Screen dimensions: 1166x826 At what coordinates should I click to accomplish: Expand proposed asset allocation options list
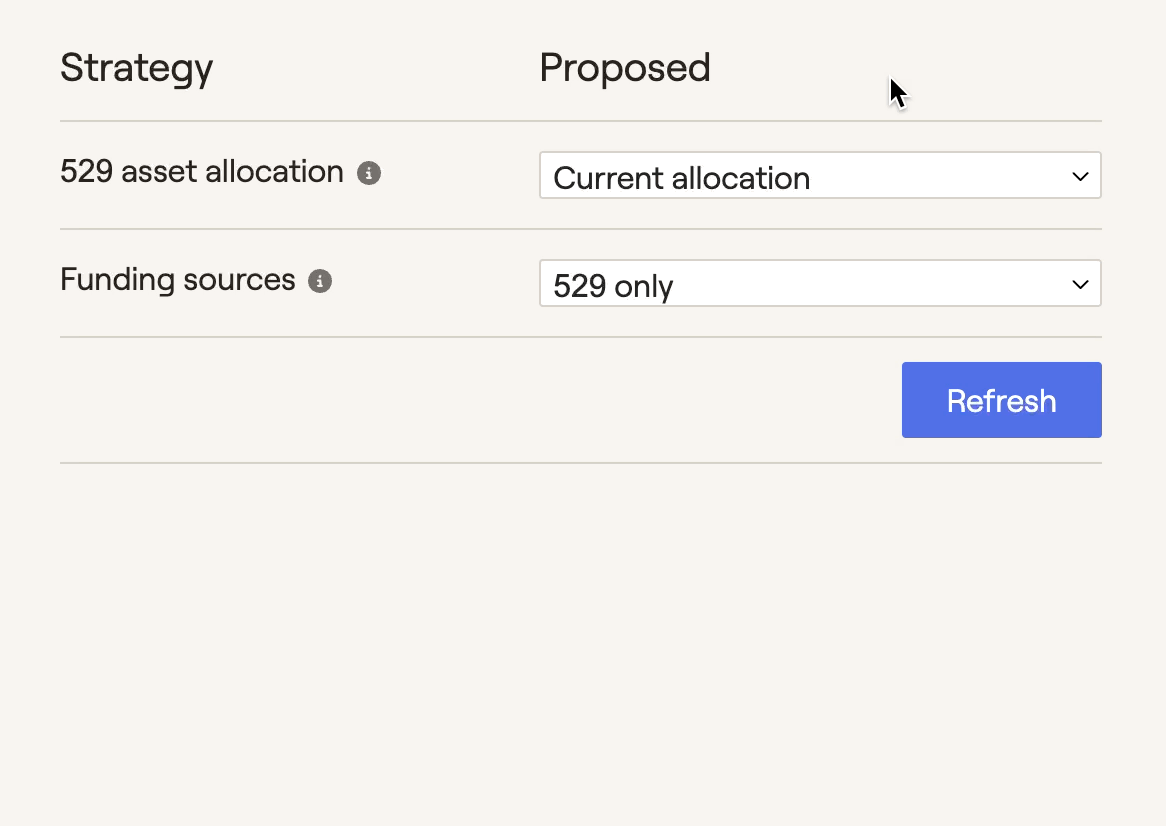pos(819,176)
